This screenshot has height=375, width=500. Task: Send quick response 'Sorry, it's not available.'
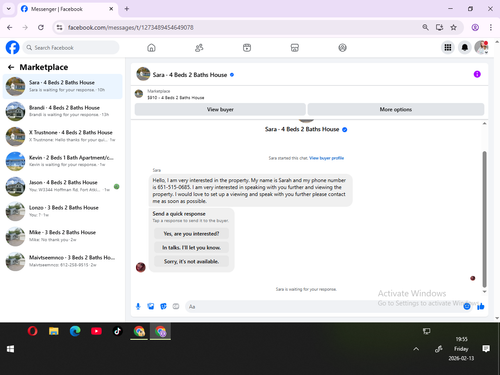(191, 261)
